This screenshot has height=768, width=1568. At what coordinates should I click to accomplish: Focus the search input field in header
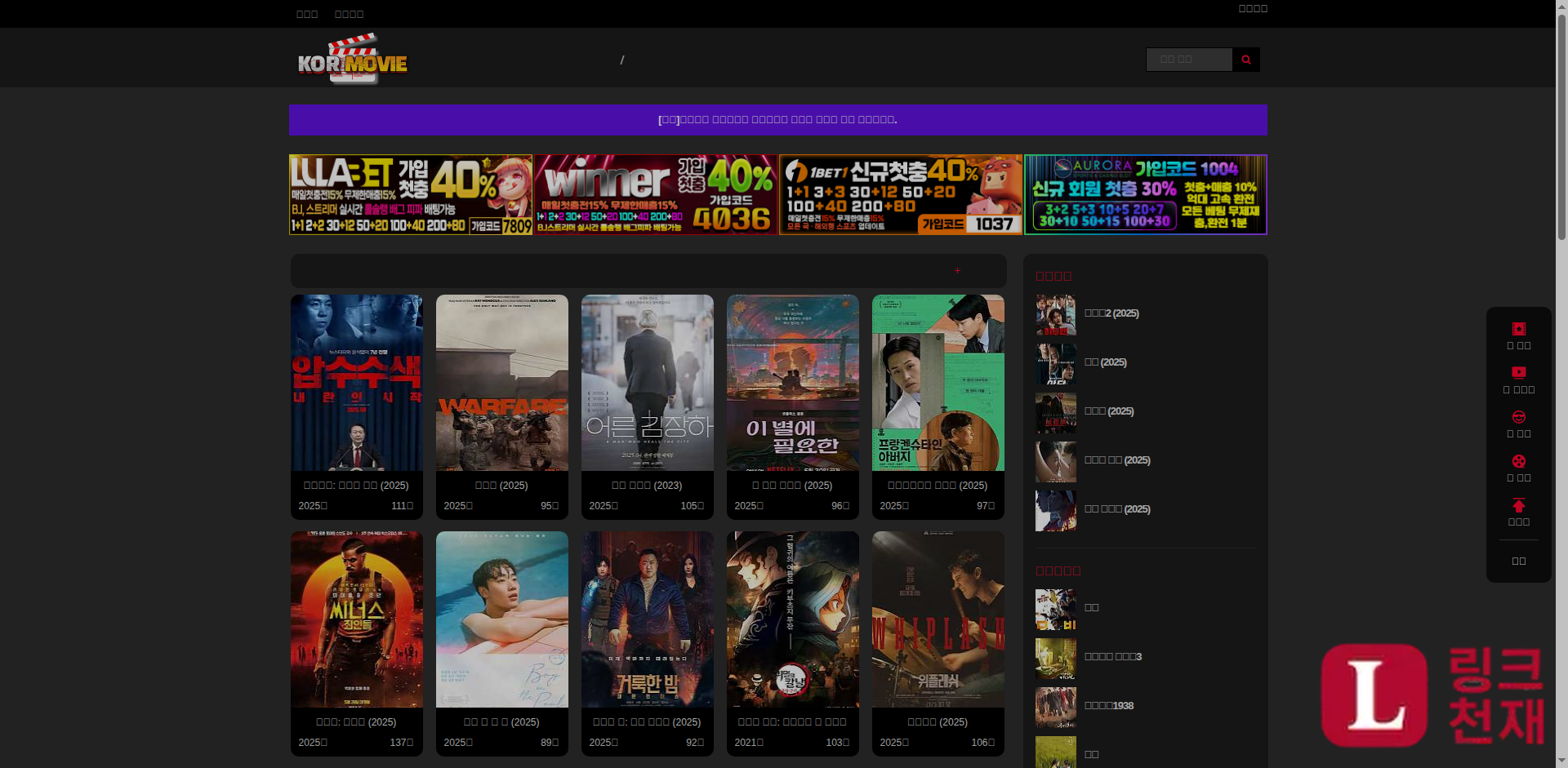pyautogui.click(x=1189, y=60)
